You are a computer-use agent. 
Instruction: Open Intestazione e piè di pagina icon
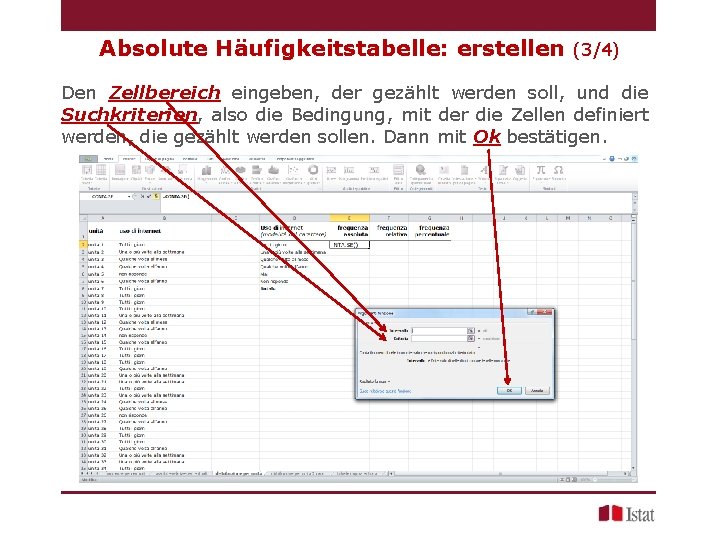tap(464, 170)
